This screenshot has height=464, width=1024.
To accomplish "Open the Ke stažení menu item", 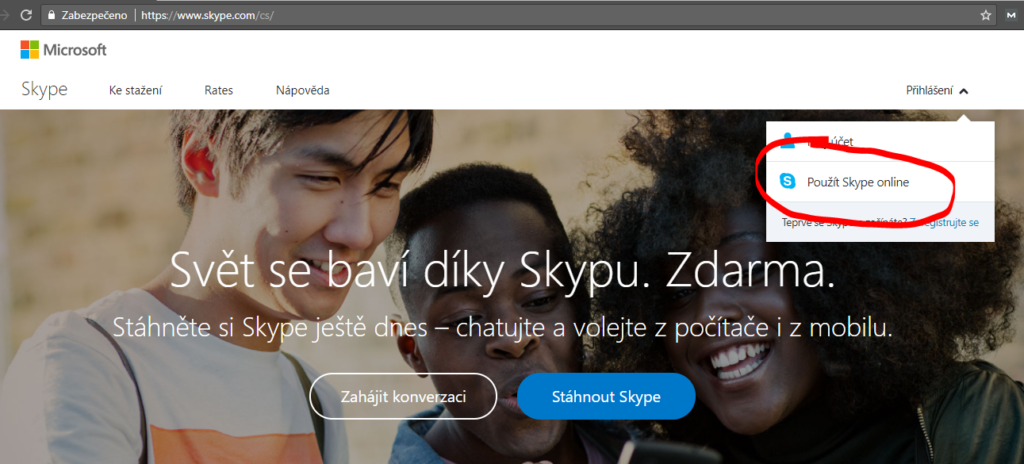I will (136, 90).
